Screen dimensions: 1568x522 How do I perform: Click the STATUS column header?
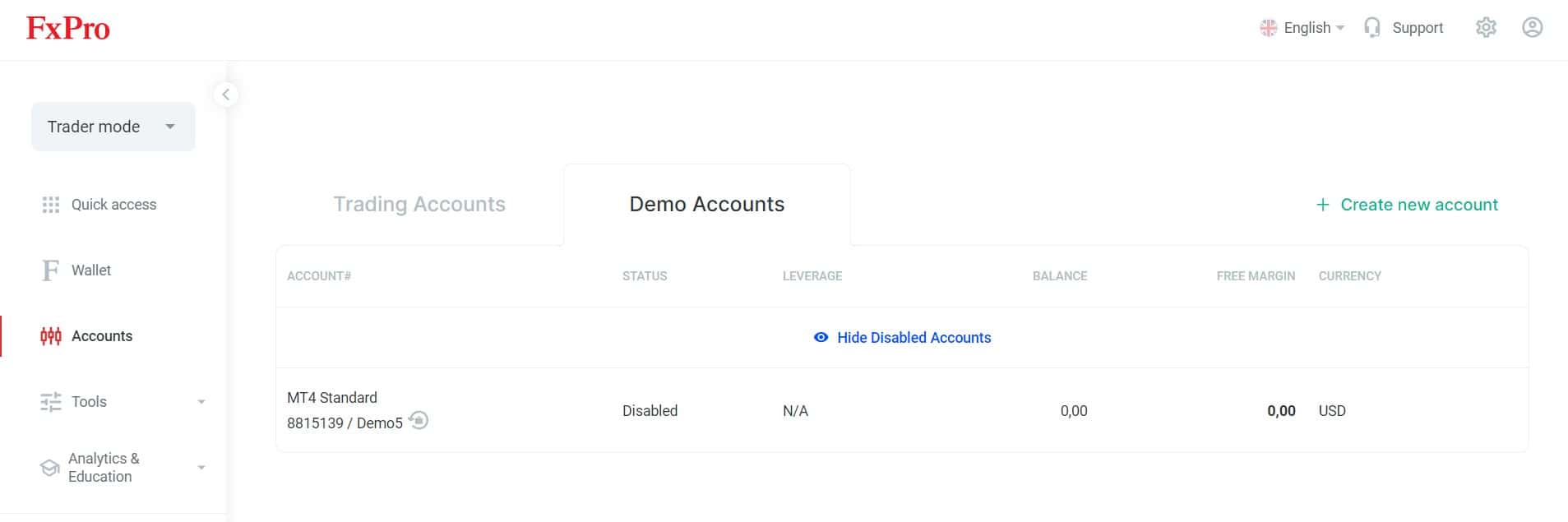click(x=645, y=276)
